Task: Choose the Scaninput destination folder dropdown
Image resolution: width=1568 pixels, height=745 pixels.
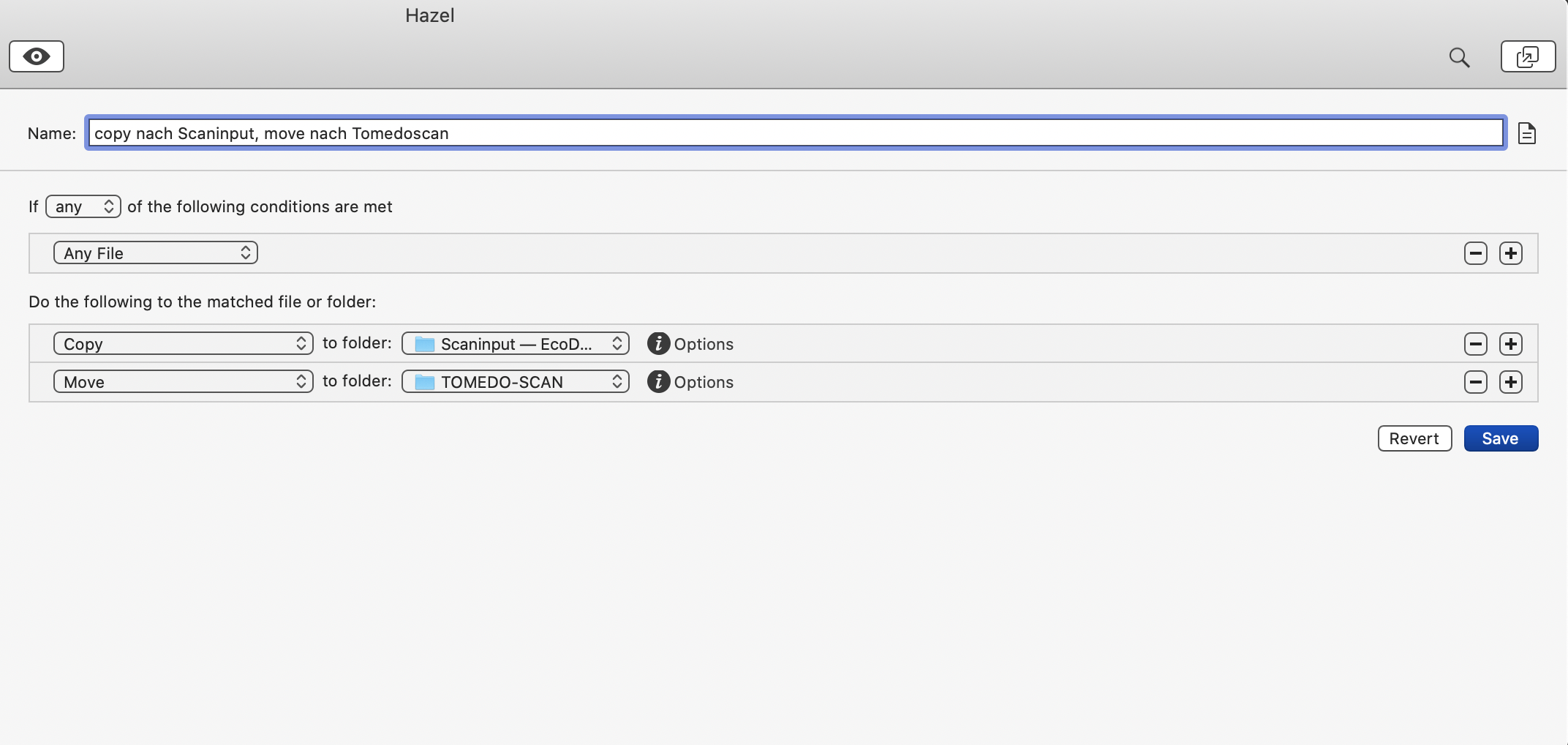Action: (516, 344)
